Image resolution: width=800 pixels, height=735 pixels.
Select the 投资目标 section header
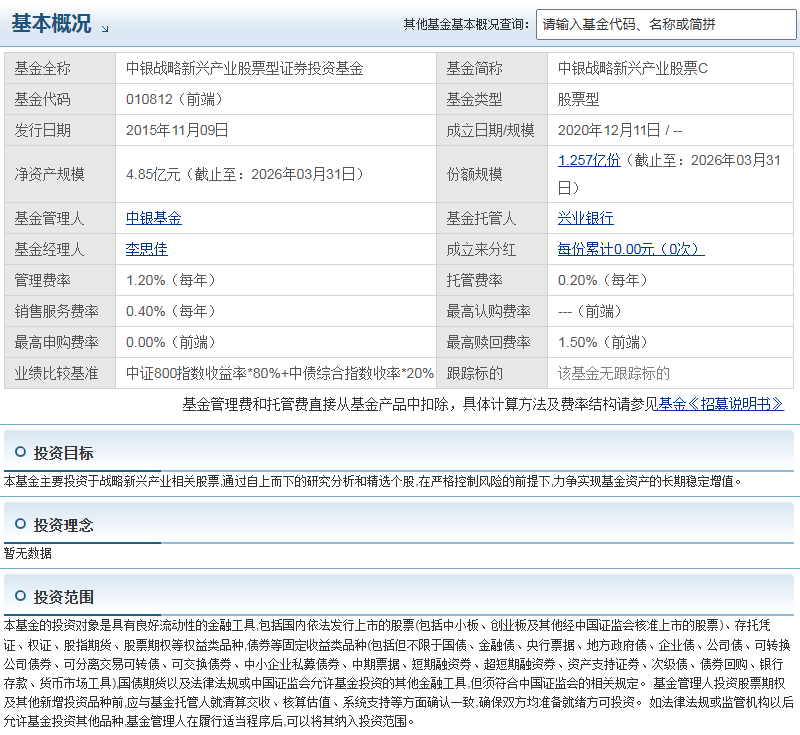tap(64, 453)
